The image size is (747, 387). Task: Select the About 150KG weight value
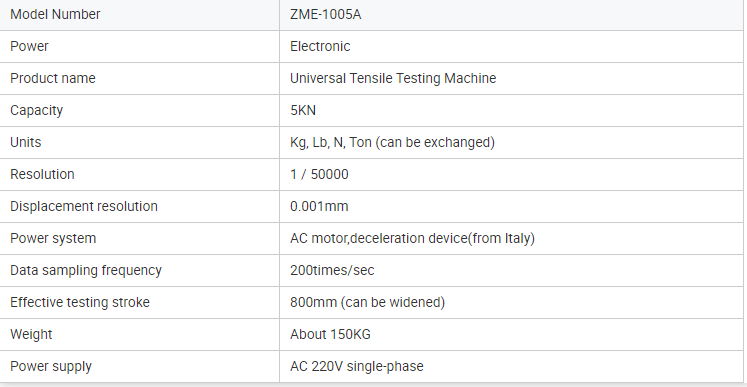click(330, 335)
